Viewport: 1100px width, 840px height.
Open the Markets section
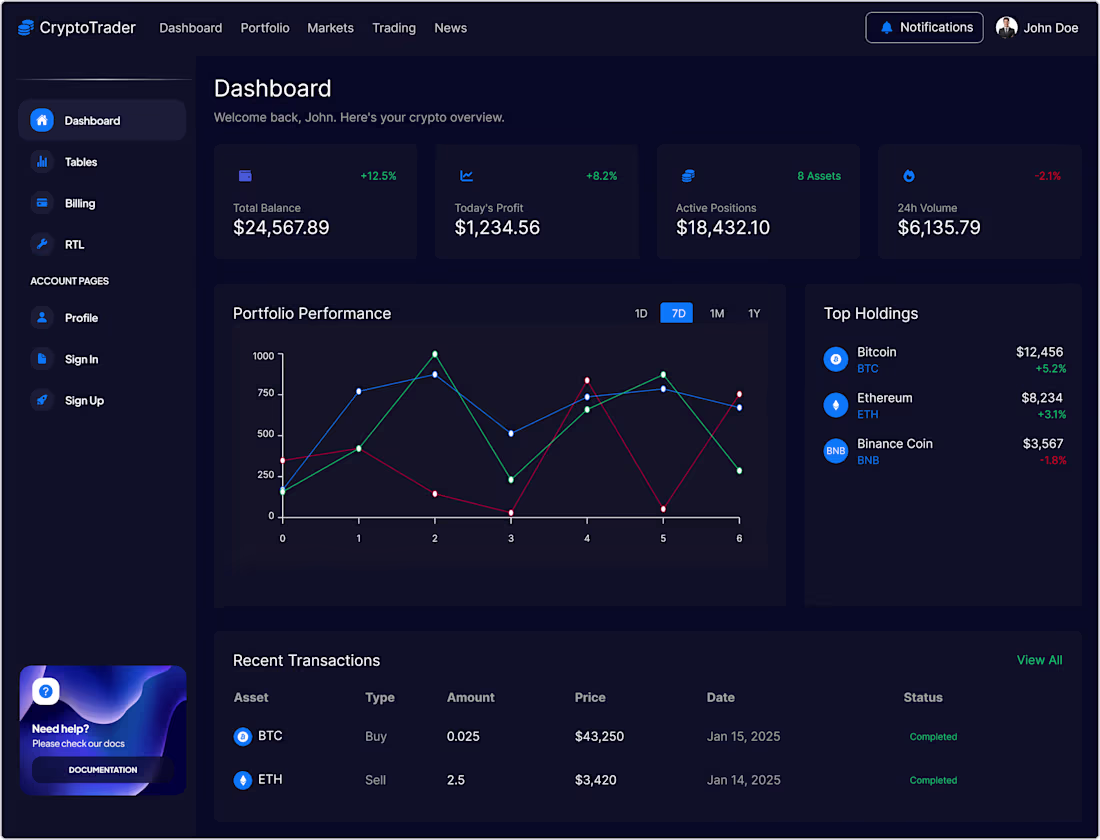[330, 28]
